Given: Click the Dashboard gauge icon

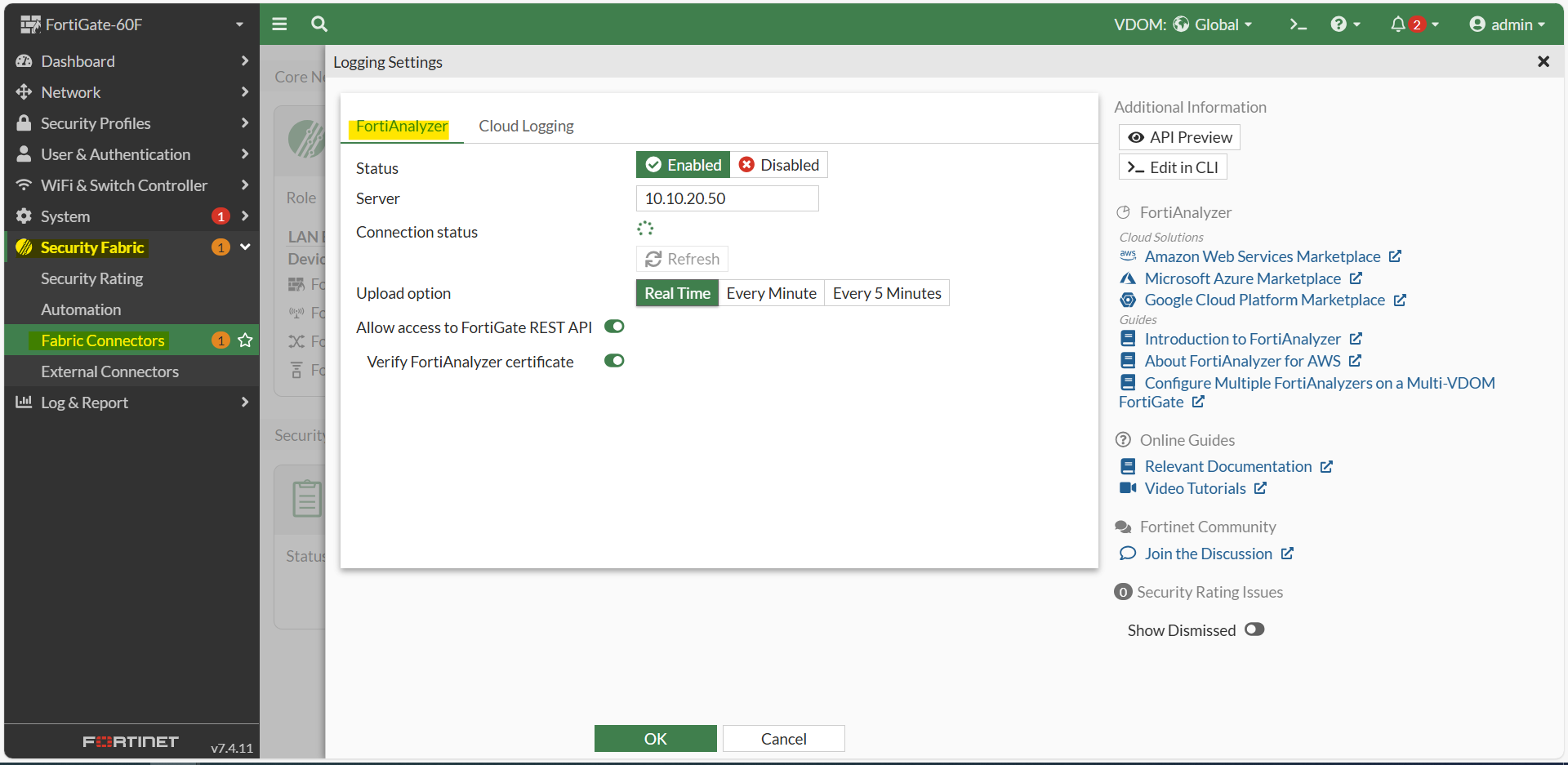Looking at the screenshot, I should click(24, 61).
